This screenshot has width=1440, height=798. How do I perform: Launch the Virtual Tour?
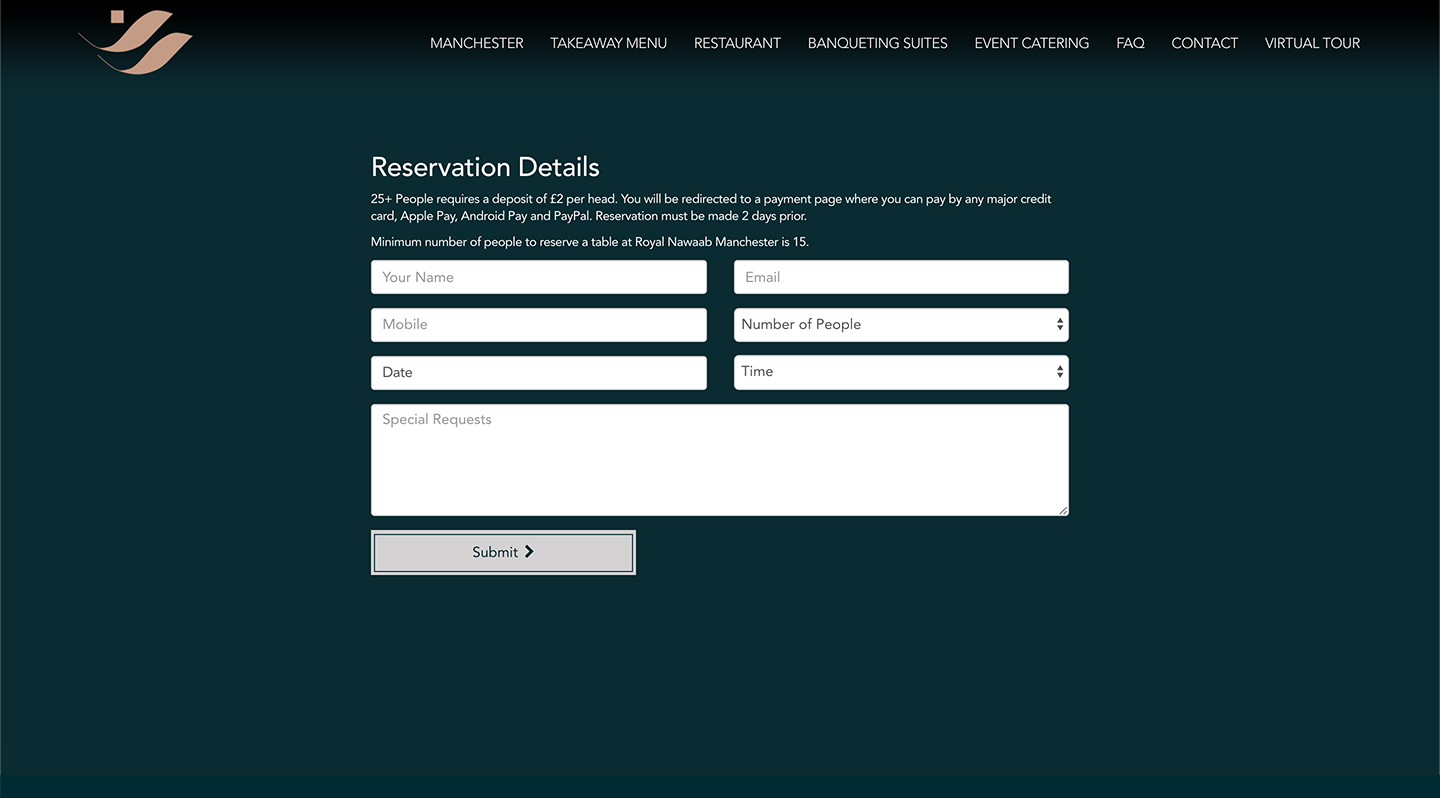[1312, 43]
